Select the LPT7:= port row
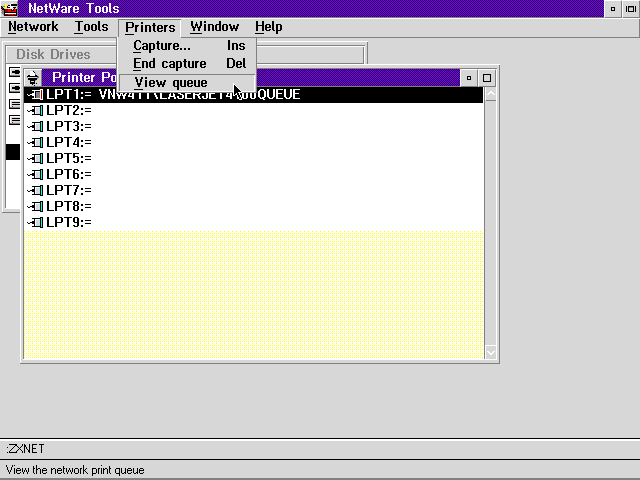The width and height of the screenshot is (640, 480). (253, 190)
